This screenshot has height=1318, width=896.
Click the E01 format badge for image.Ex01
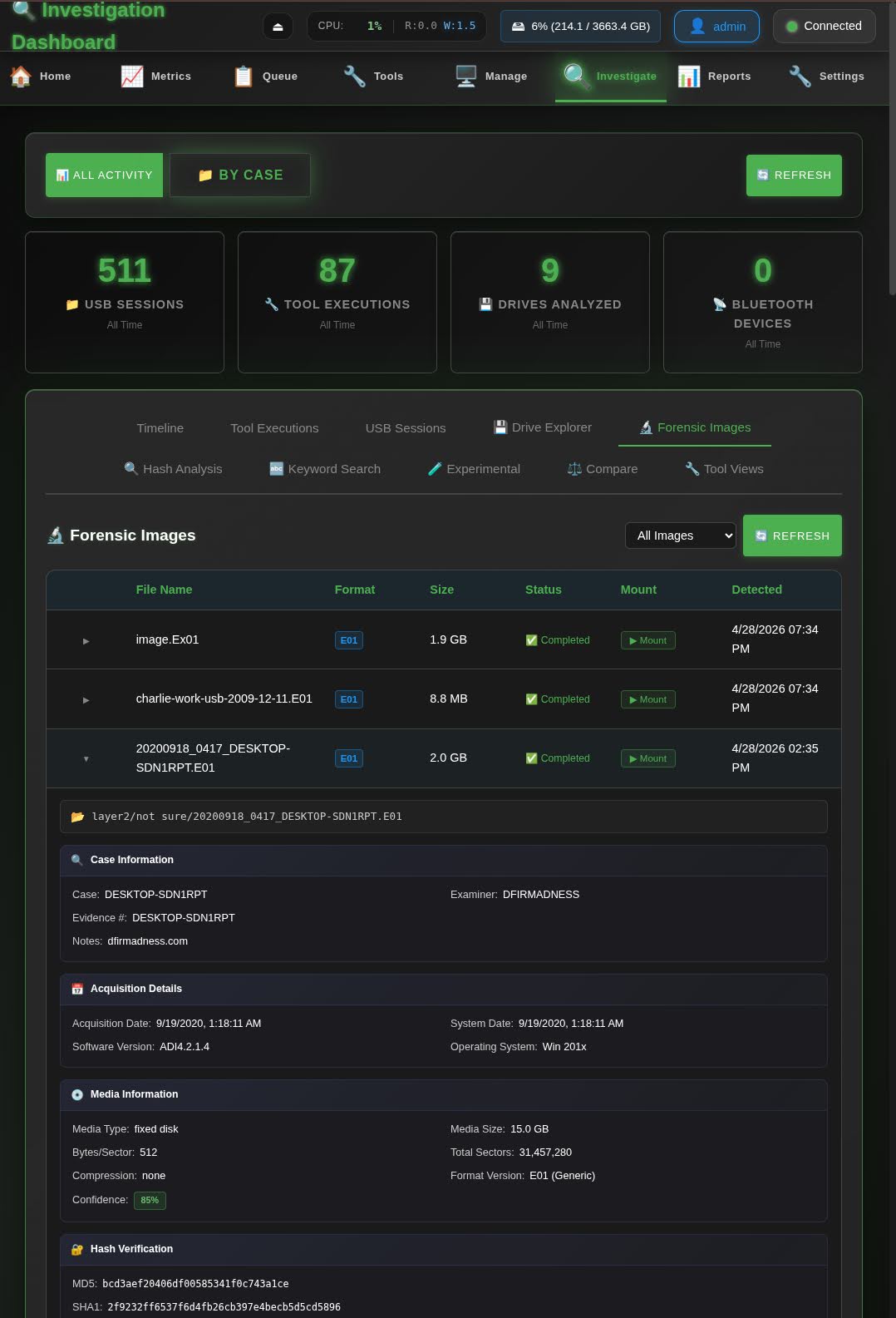click(x=349, y=640)
